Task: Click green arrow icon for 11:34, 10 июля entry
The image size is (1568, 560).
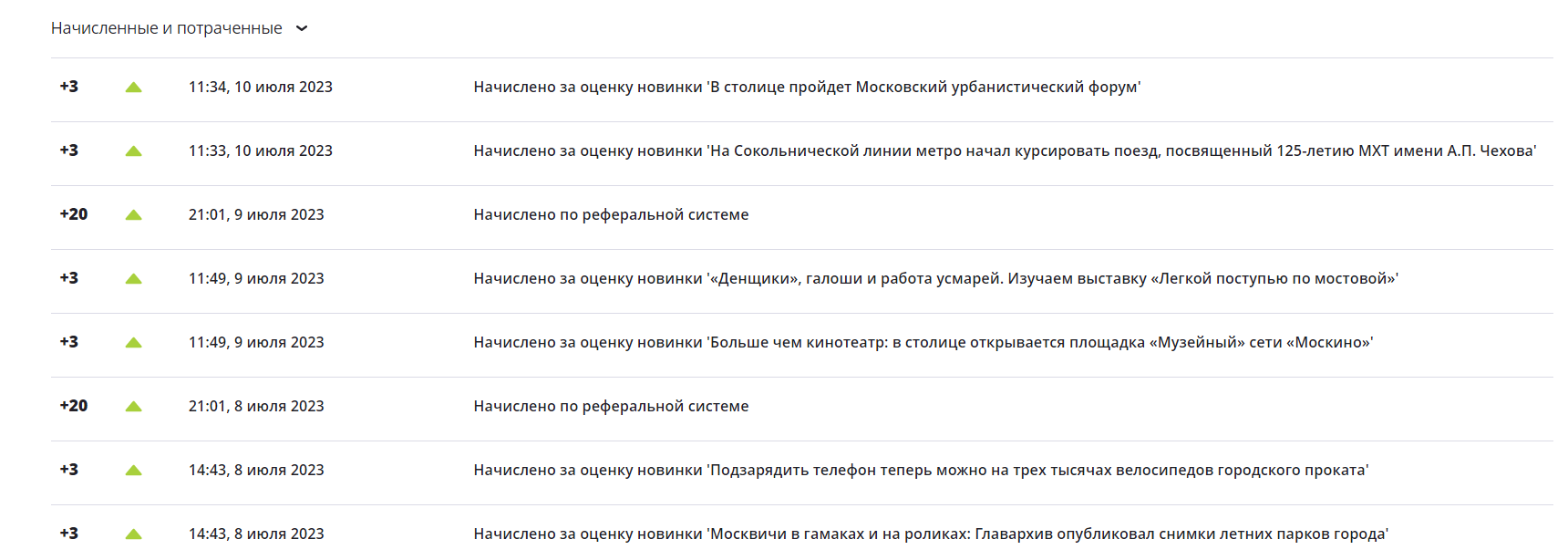Action: (x=133, y=88)
